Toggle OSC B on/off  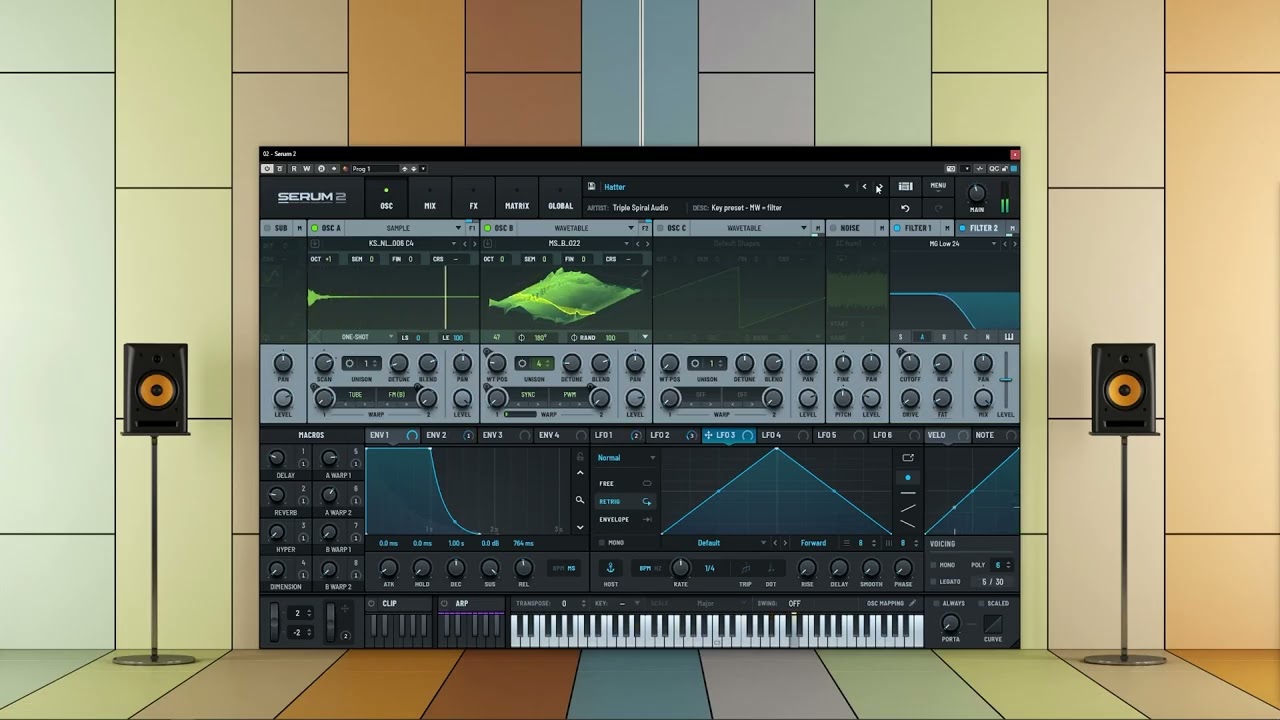(488, 228)
